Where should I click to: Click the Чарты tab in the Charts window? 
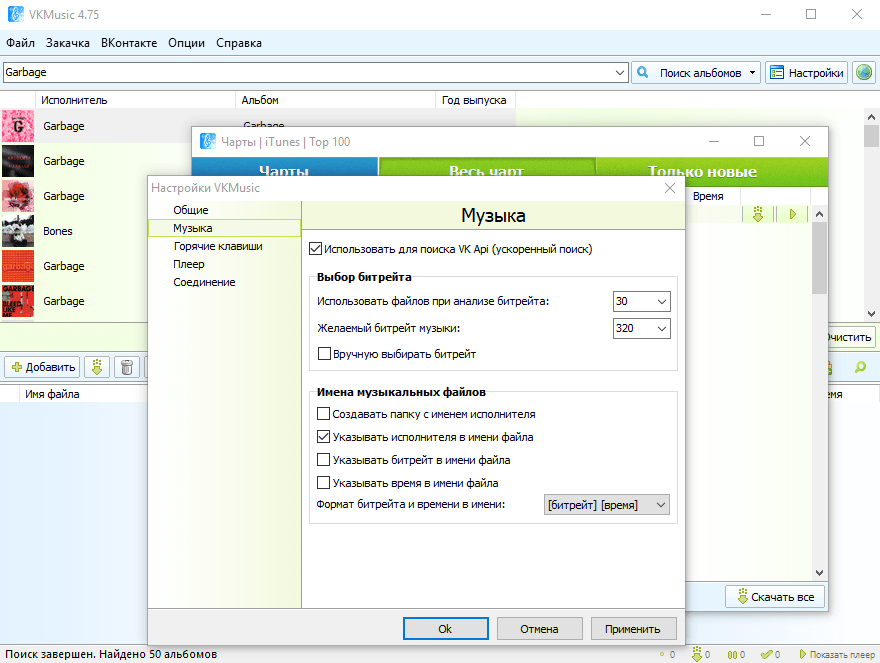pyautogui.click(x=285, y=168)
